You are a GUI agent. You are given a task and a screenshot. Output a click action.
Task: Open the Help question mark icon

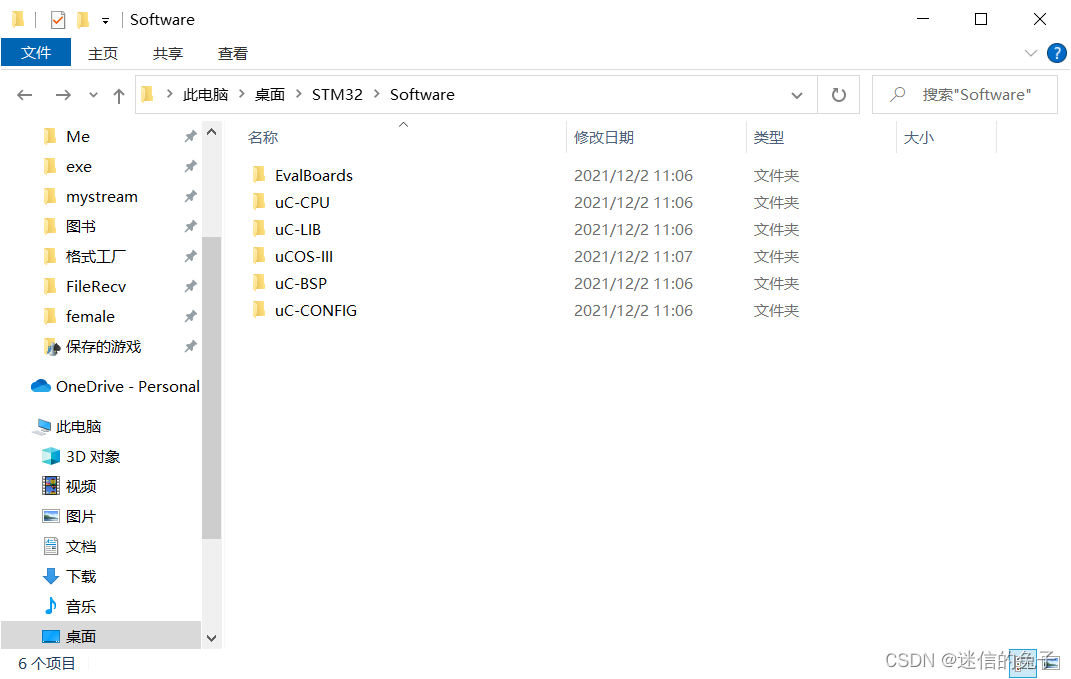[x=1056, y=53]
